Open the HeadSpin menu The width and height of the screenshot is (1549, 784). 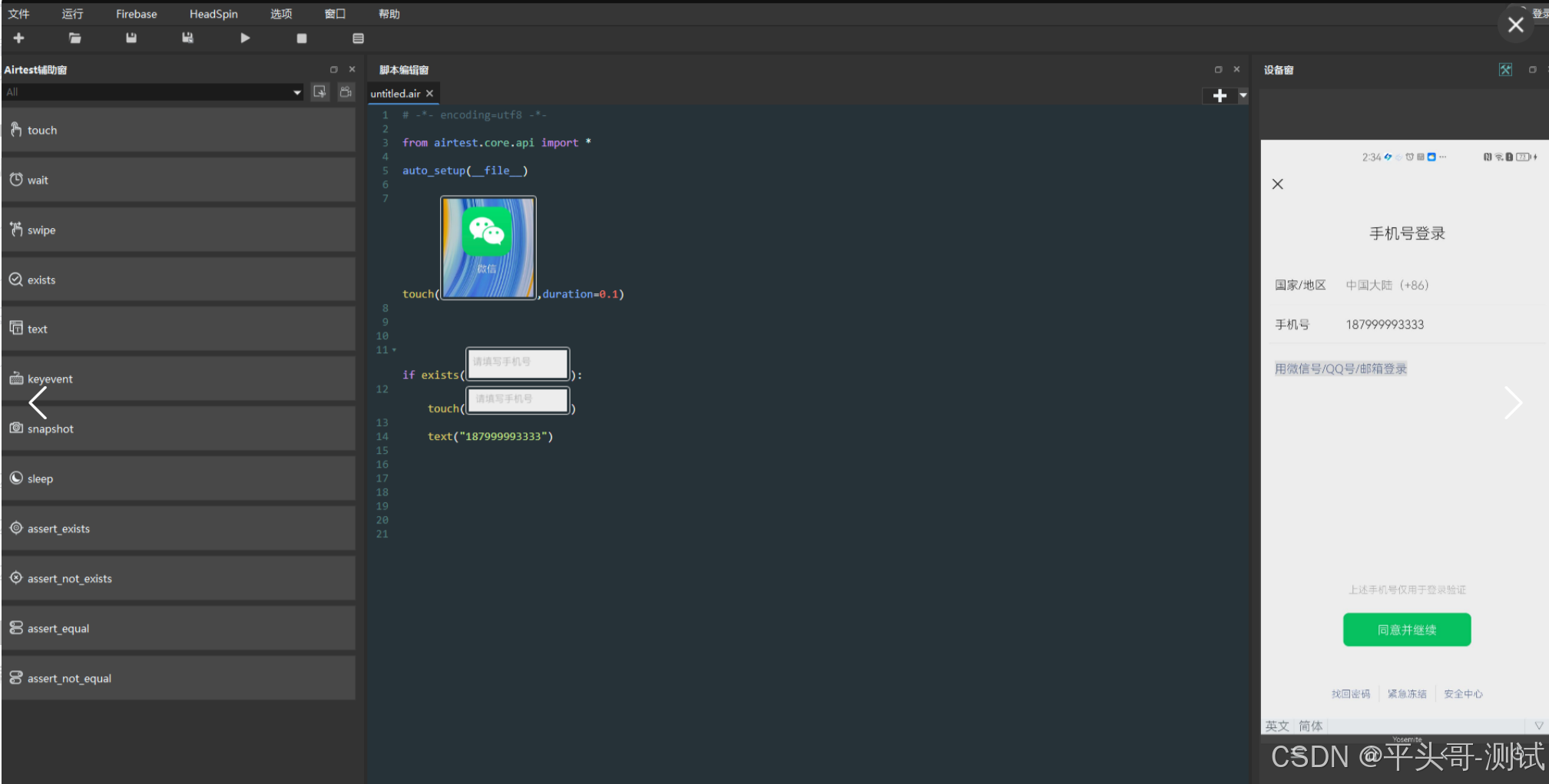coord(213,14)
